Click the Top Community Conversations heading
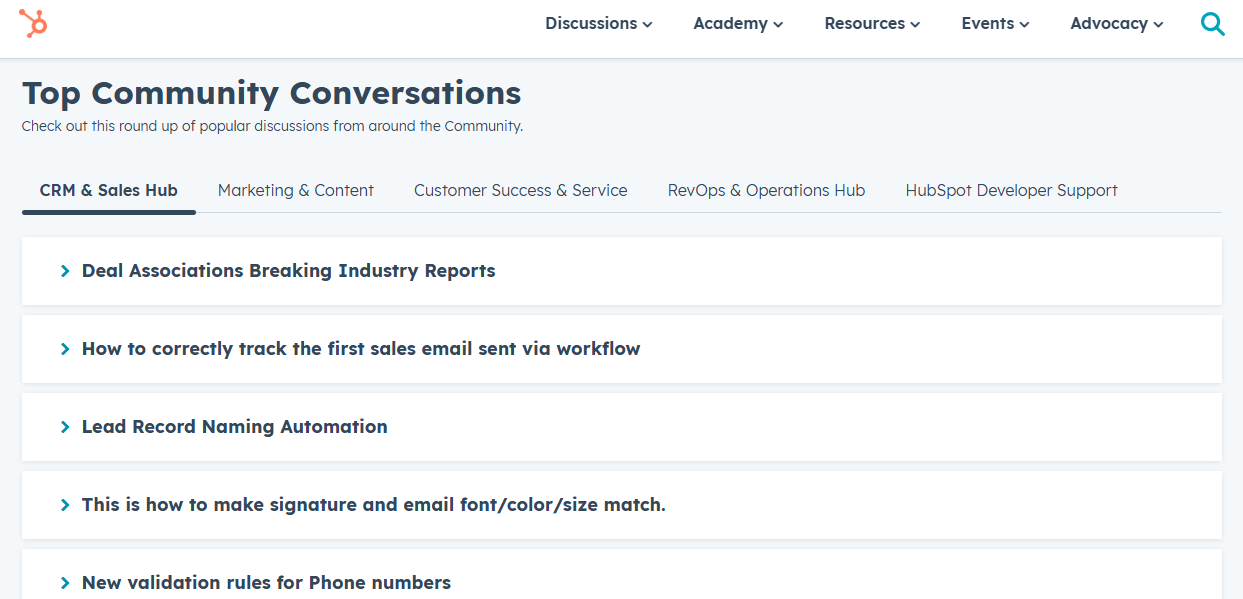Viewport: 1243px width, 599px height. 271,93
